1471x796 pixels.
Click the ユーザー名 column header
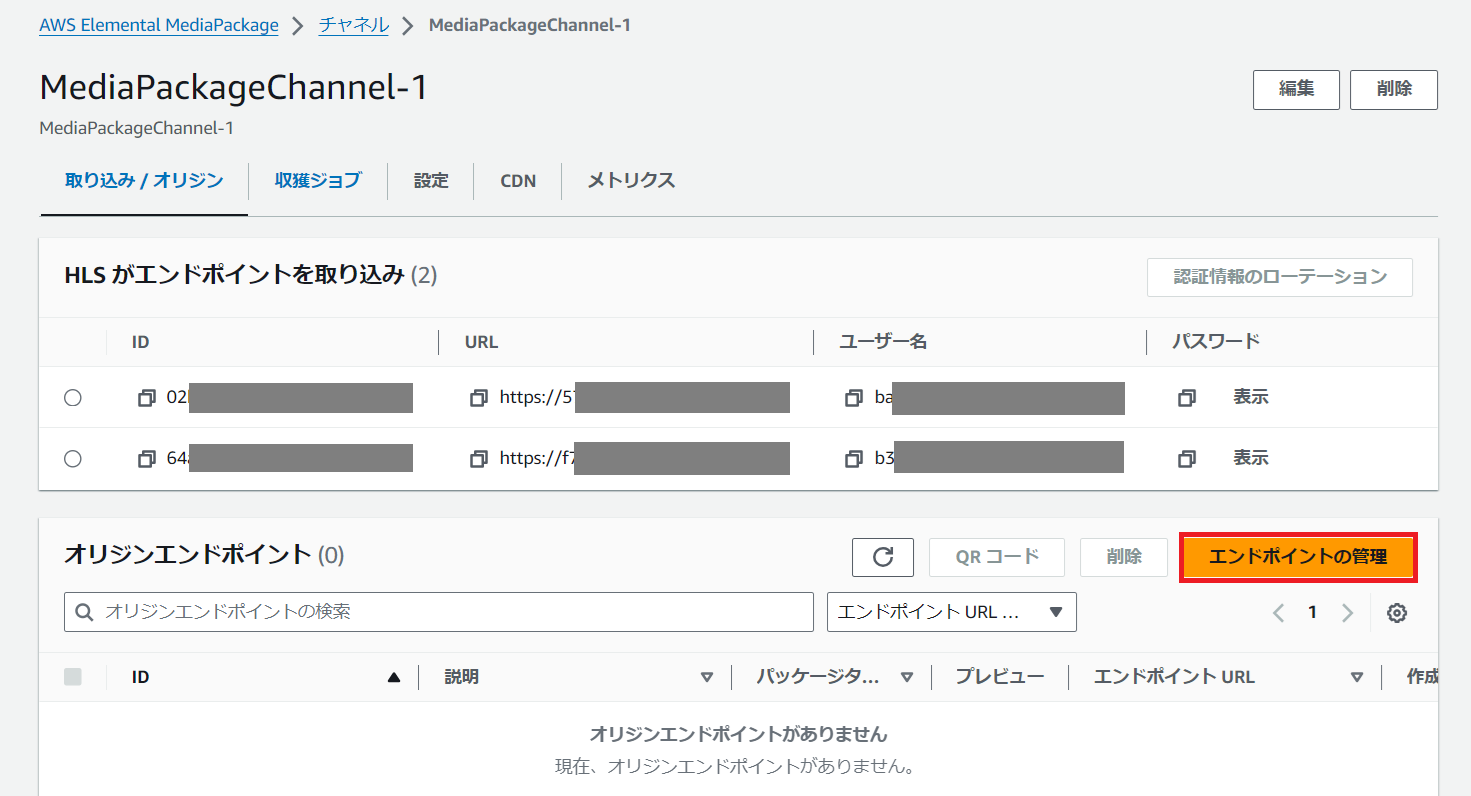(x=884, y=342)
